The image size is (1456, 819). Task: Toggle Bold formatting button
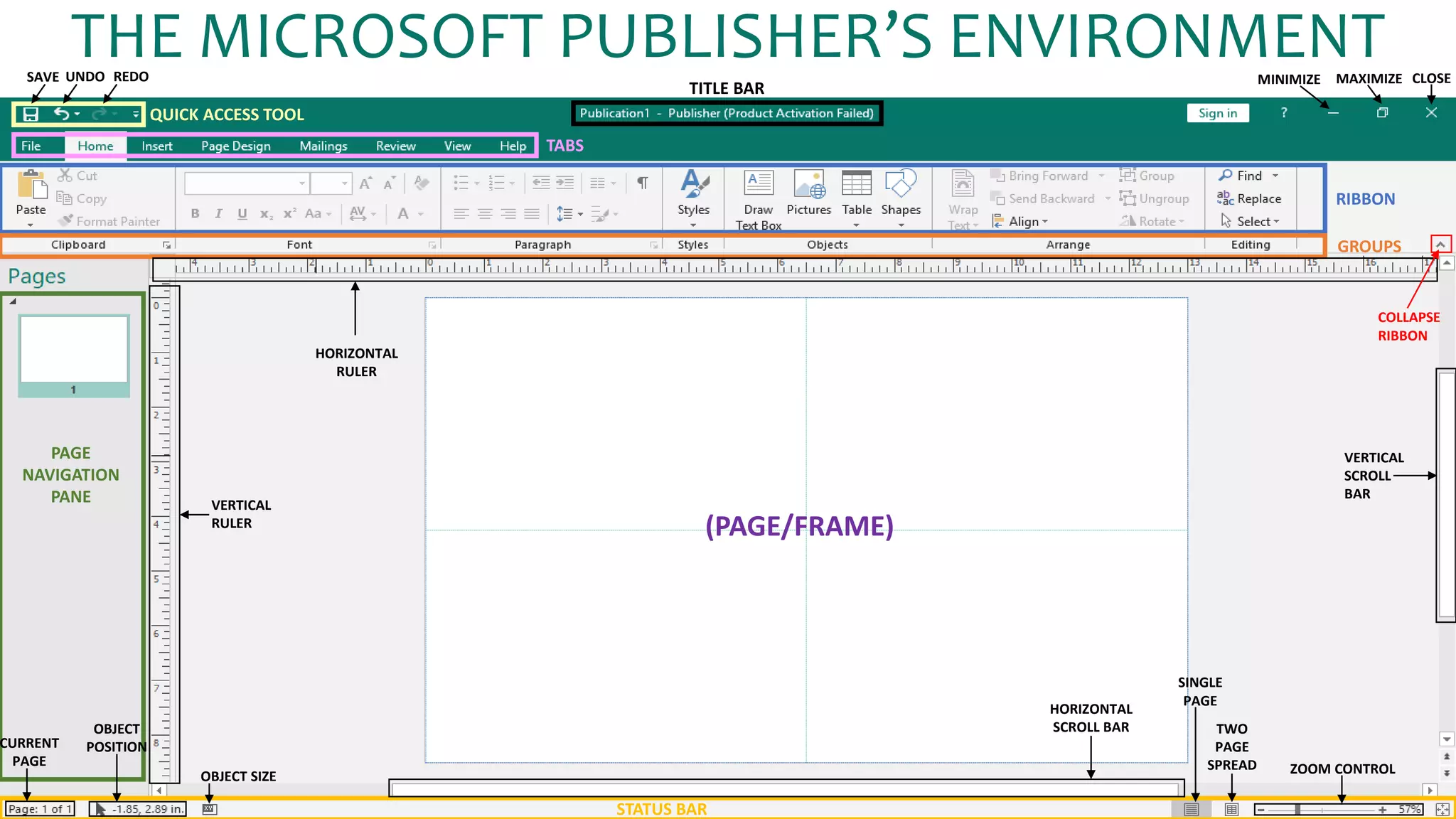(195, 213)
